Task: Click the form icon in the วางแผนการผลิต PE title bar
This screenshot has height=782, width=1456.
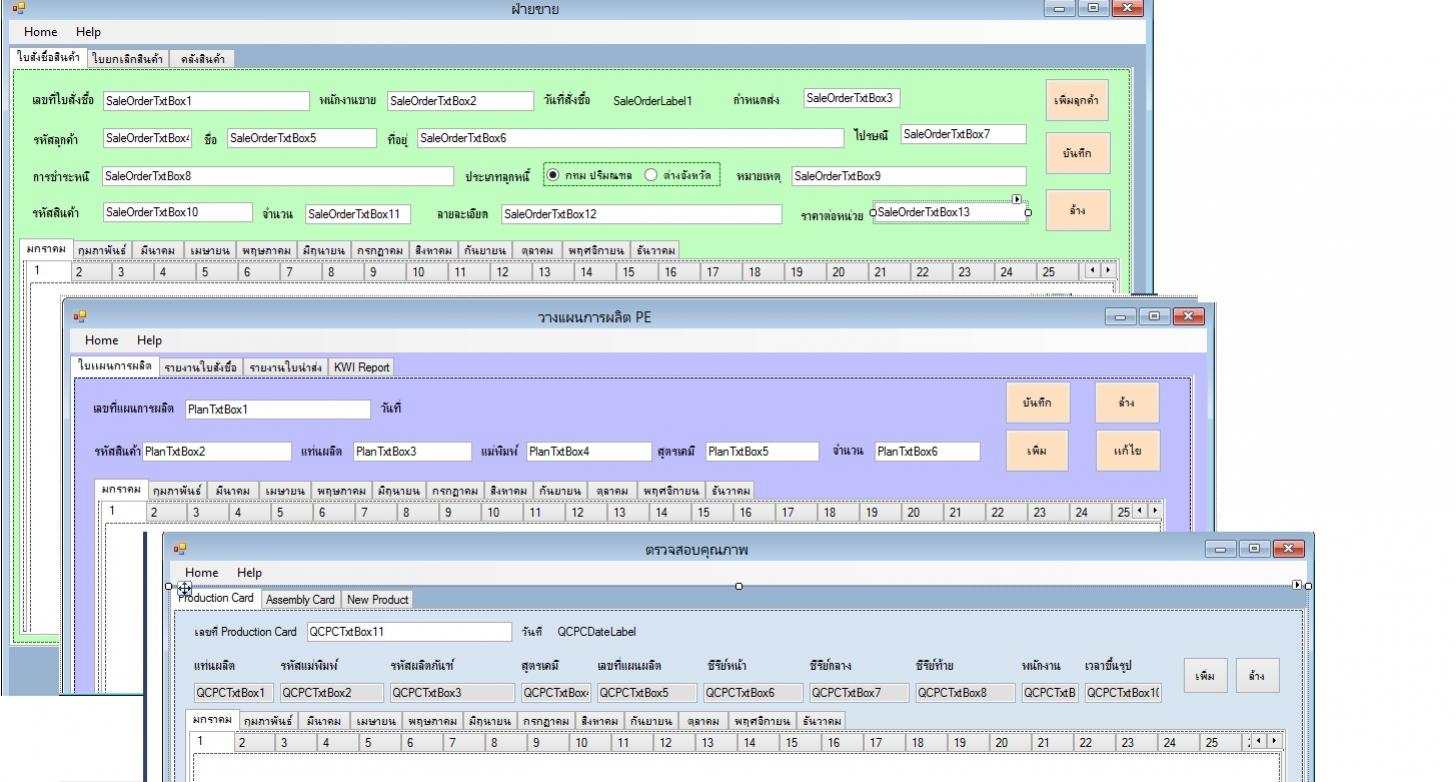Action: (79, 317)
